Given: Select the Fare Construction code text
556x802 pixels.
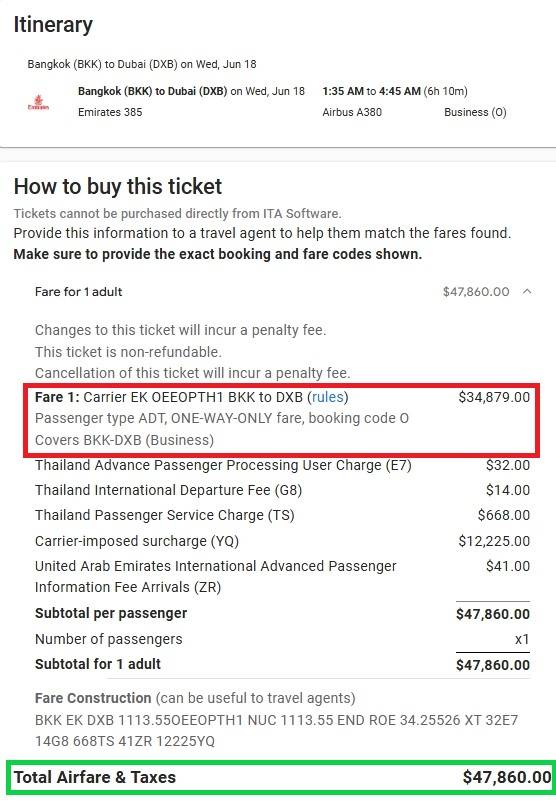Looking at the screenshot, I should (x=276, y=730).
